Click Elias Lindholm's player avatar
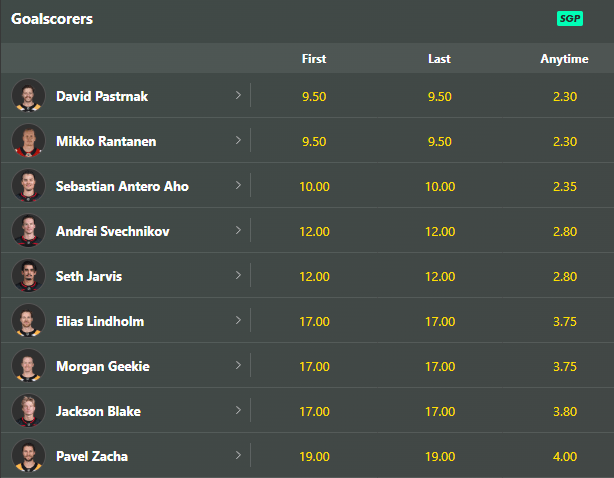The image size is (614, 478). [28, 321]
